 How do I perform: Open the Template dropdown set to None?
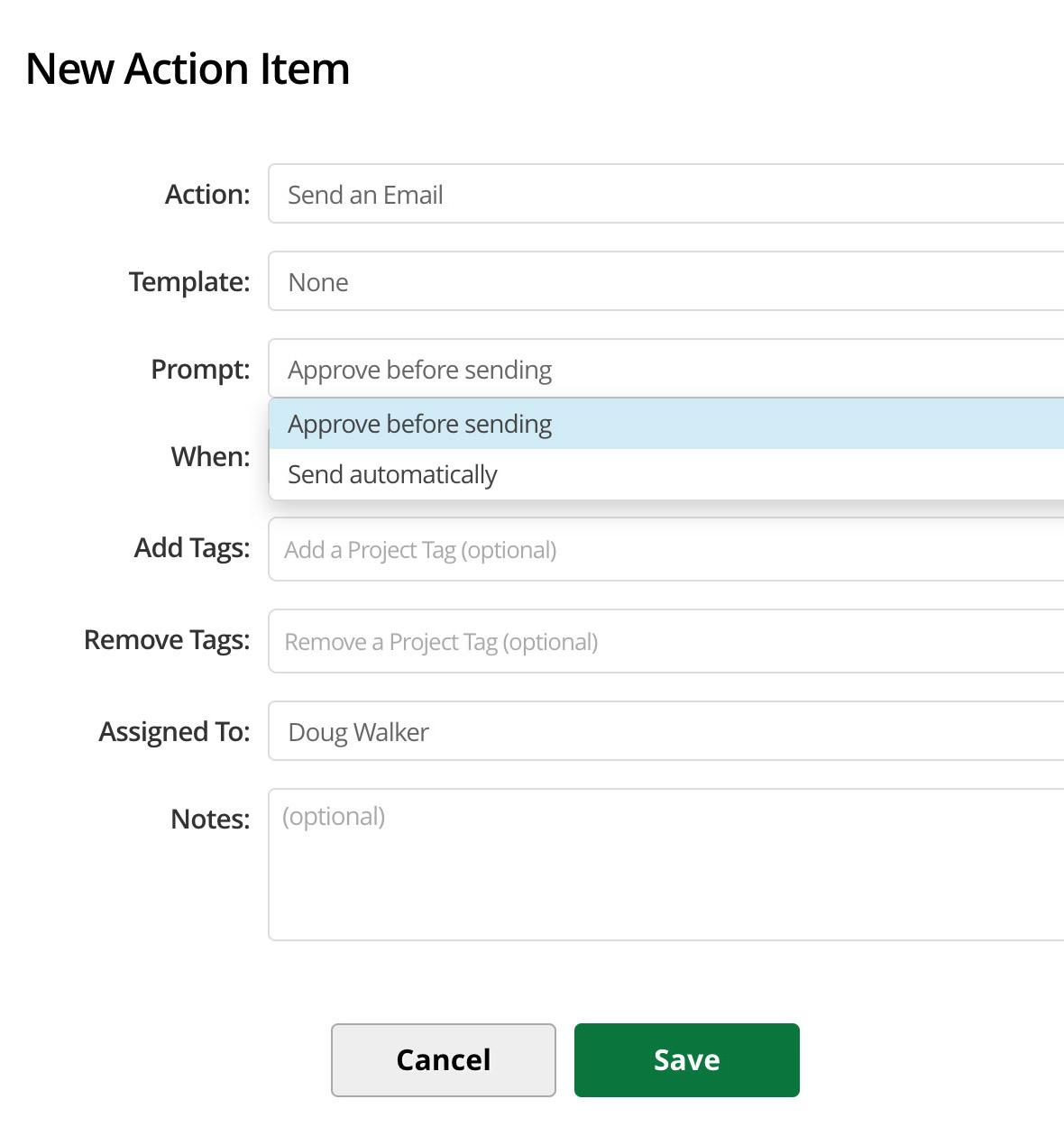[665, 281]
